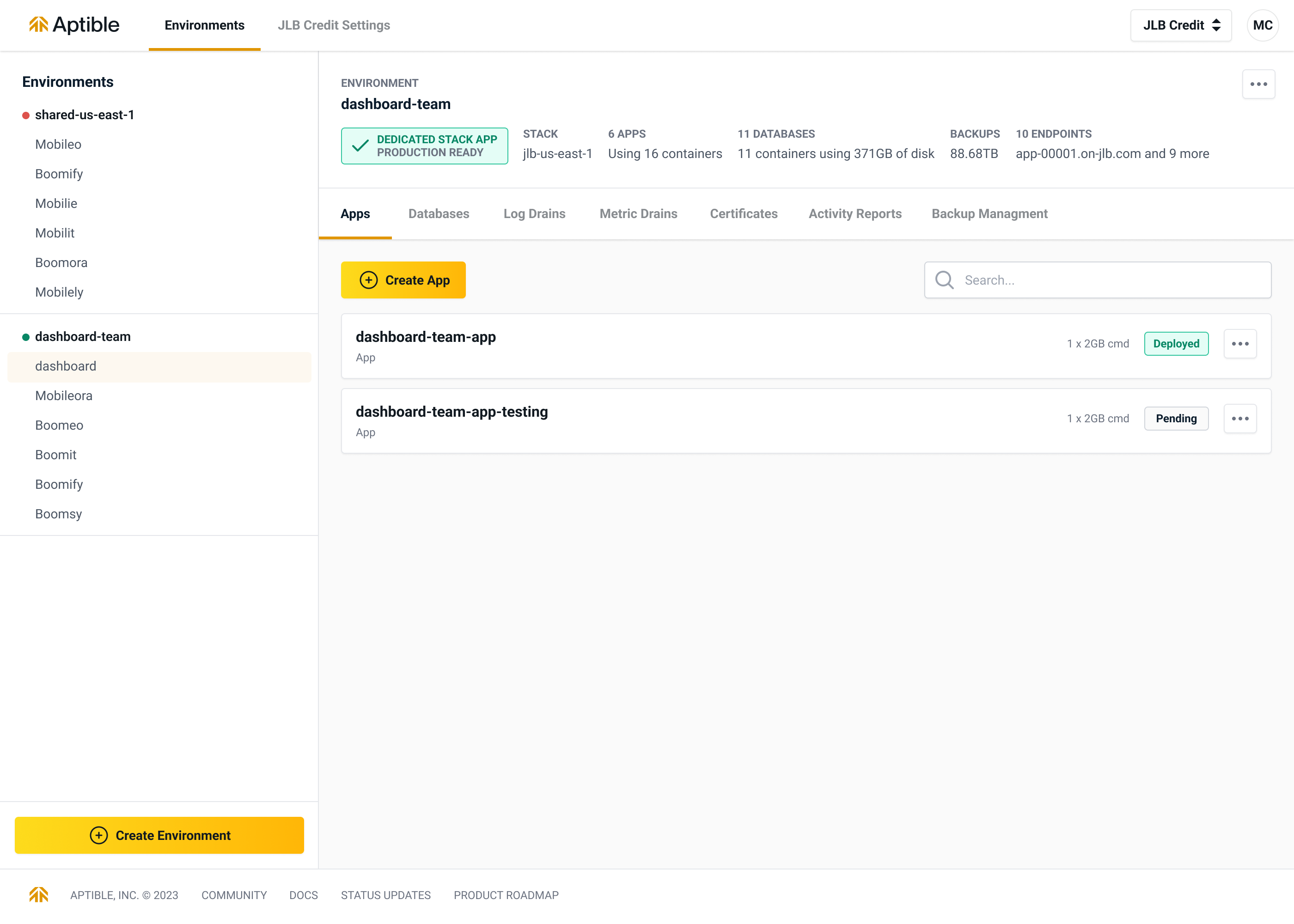Open the Metric Drains tab
The width and height of the screenshot is (1294, 924).
coord(638,214)
